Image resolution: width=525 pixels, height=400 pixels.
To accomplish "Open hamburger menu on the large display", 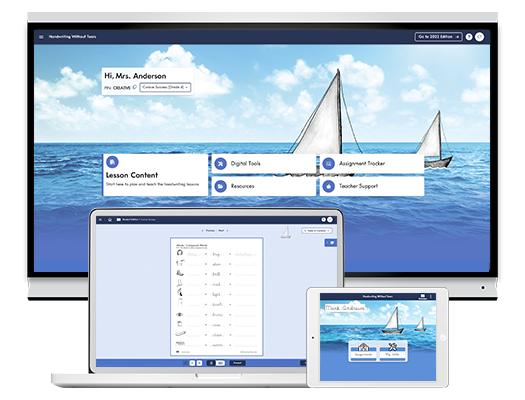I will coord(41,37).
